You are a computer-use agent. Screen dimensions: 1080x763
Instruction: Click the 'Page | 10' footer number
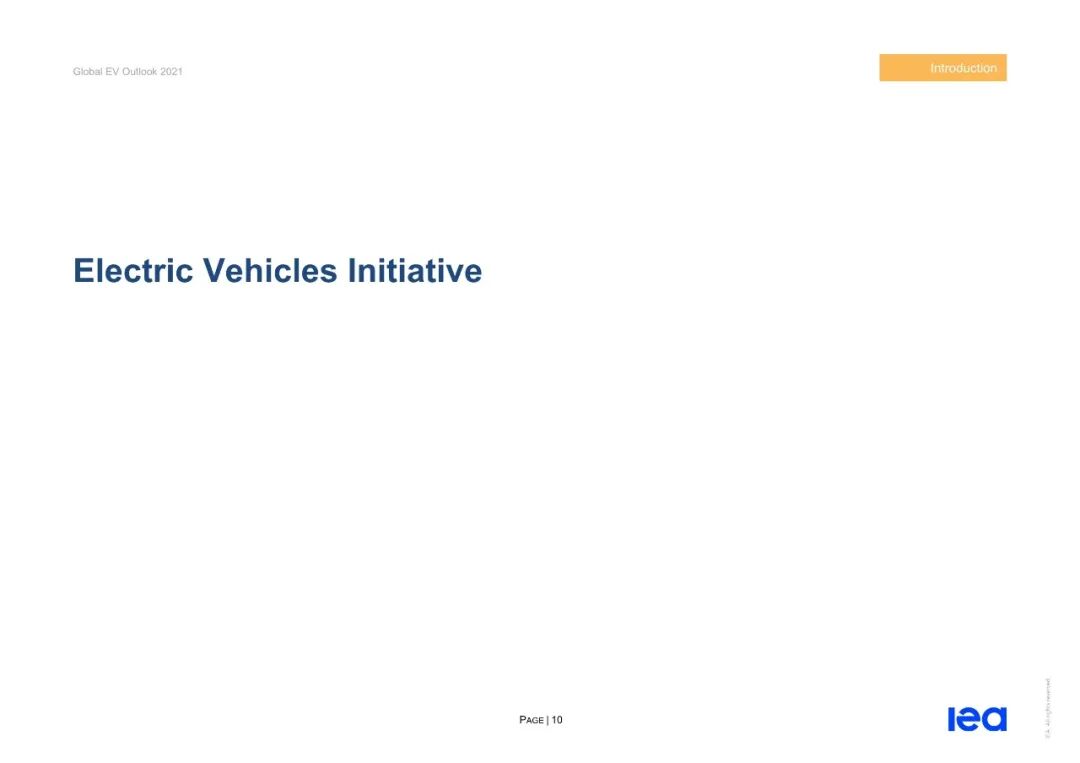(541, 720)
